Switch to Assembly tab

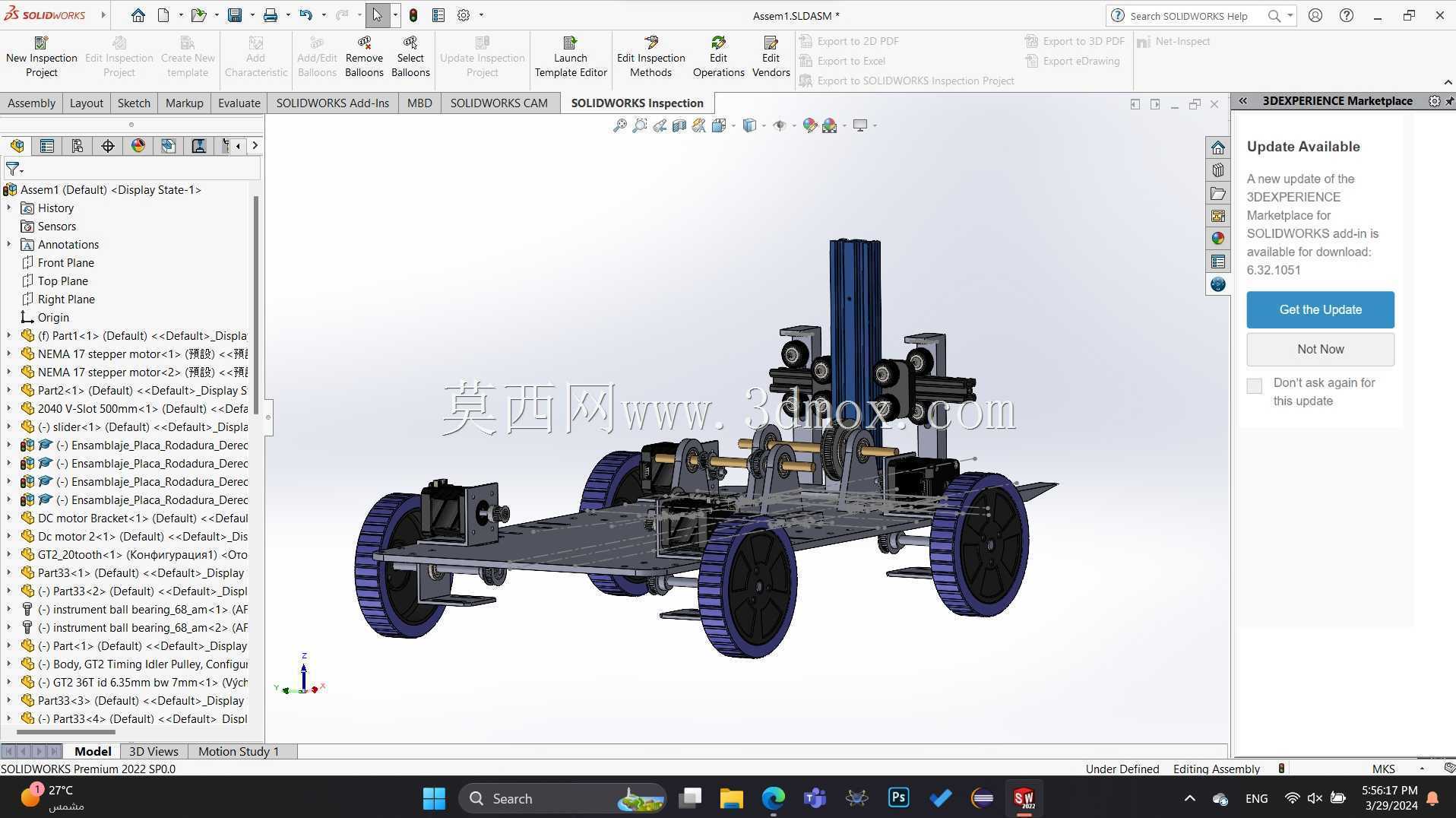click(x=31, y=103)
